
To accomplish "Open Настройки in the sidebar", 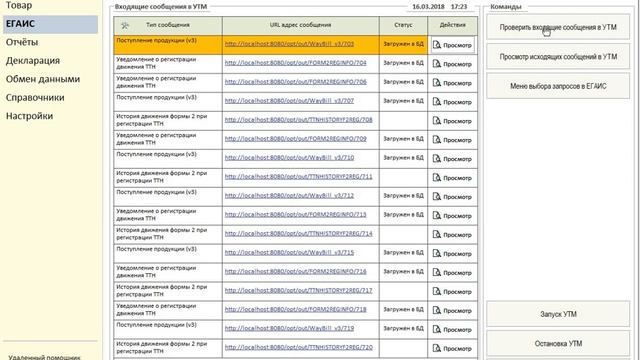I will (x=29, y=116).
